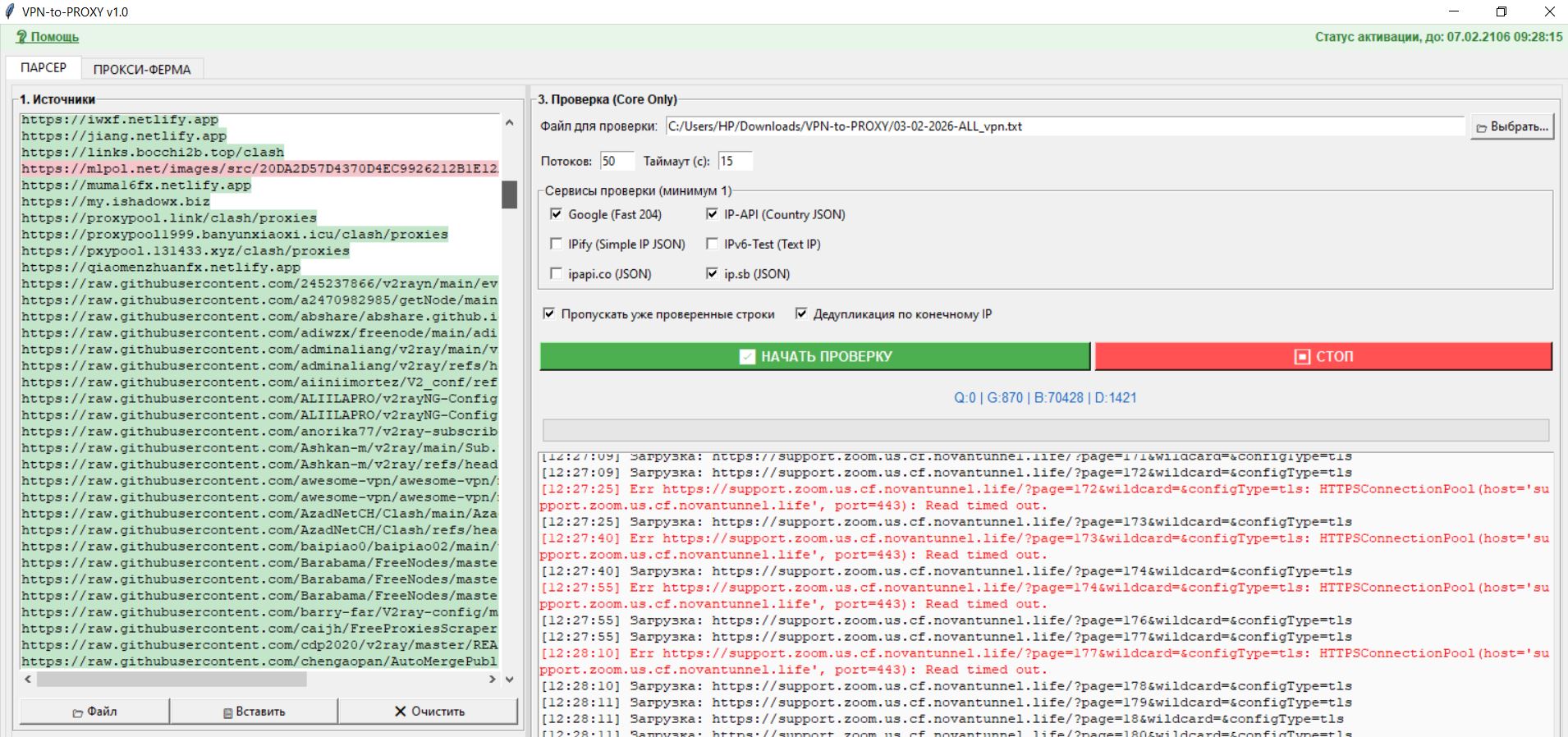
Task: Click the sources list scroll-right arrow
Action: [493, 679]
